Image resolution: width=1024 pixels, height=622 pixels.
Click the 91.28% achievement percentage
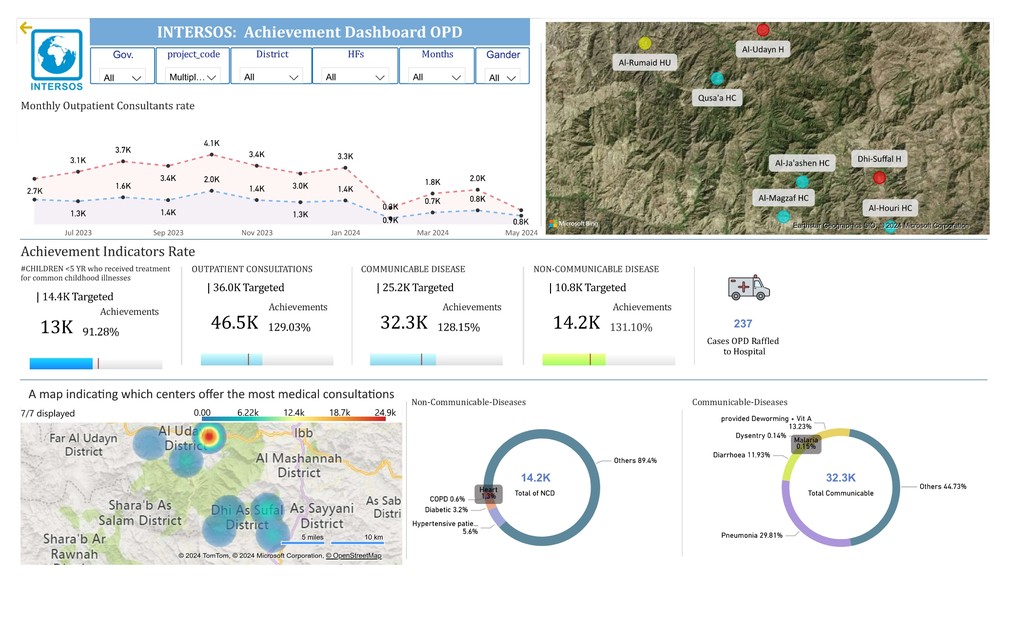(x=101, y=332)
